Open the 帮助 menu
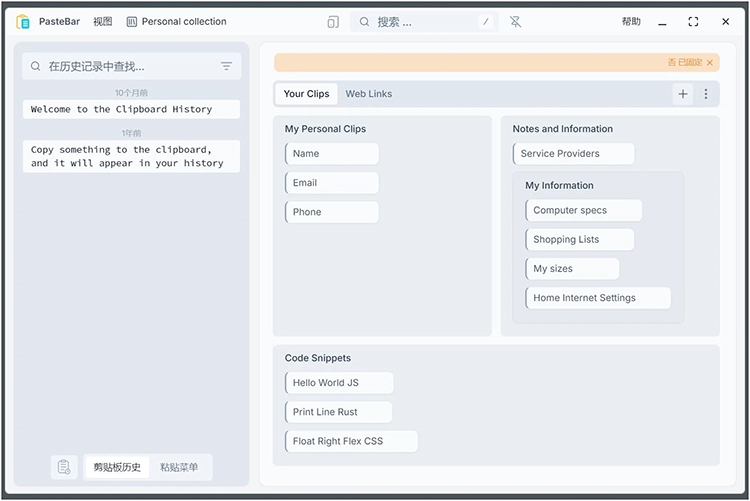The height and width of the screenshot is (501, 750). coord(631,22)
